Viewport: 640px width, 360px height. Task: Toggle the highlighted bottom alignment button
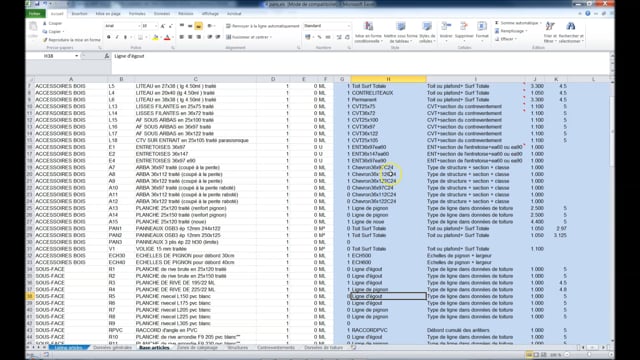[x=199, y=26]
